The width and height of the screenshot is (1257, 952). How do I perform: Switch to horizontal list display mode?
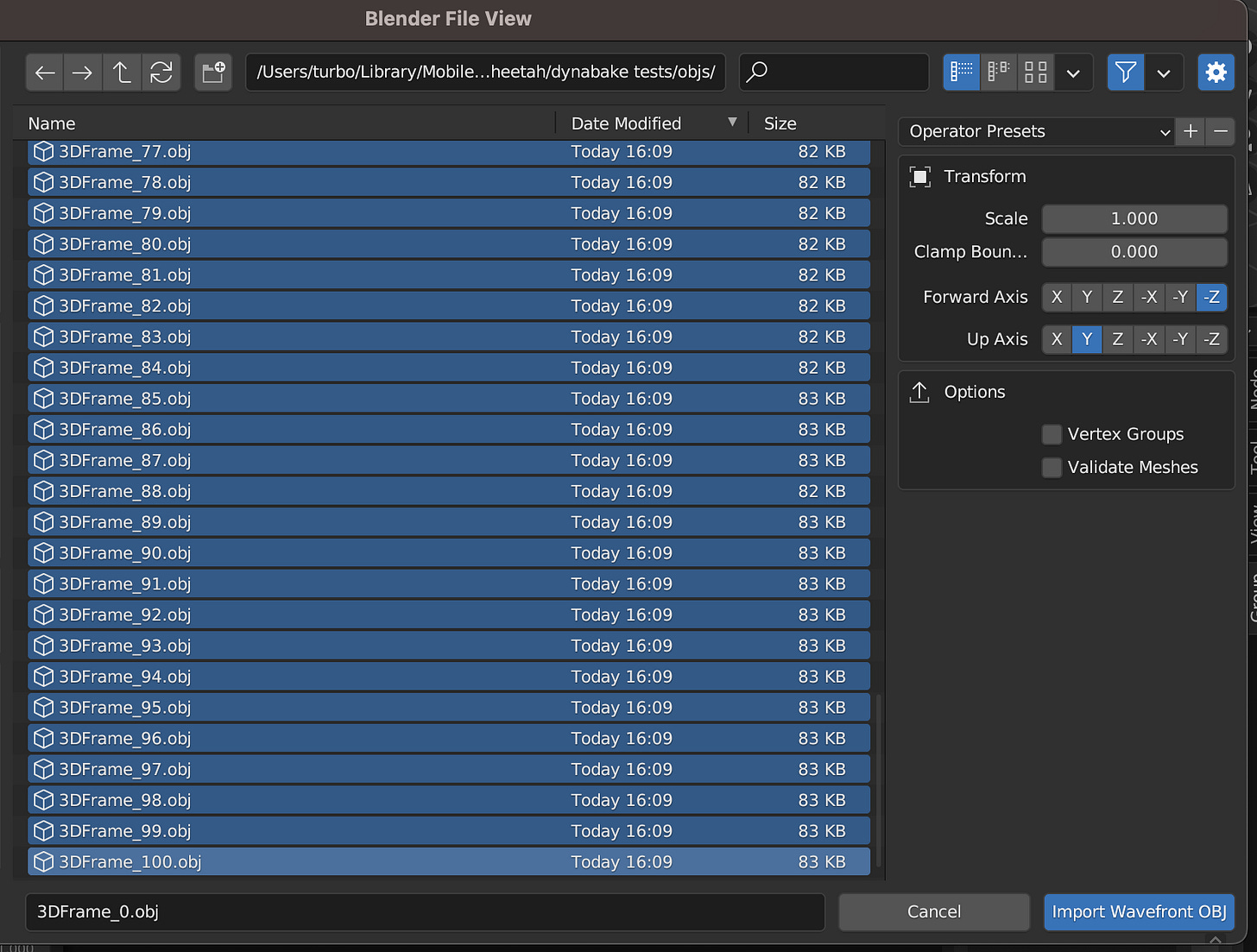(x=999, y=73)
